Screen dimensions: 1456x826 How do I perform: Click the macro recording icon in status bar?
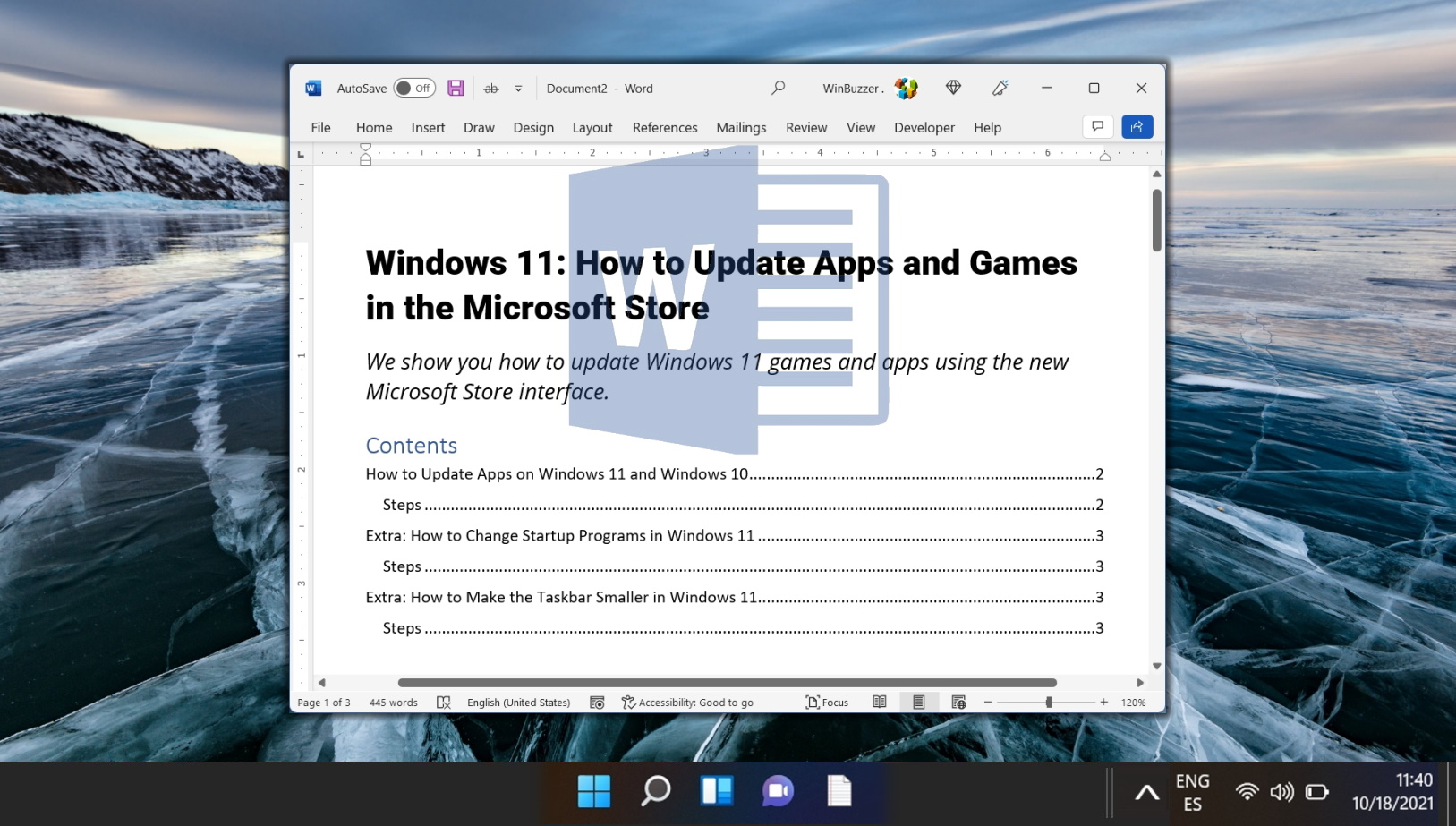tap(597, 703)
